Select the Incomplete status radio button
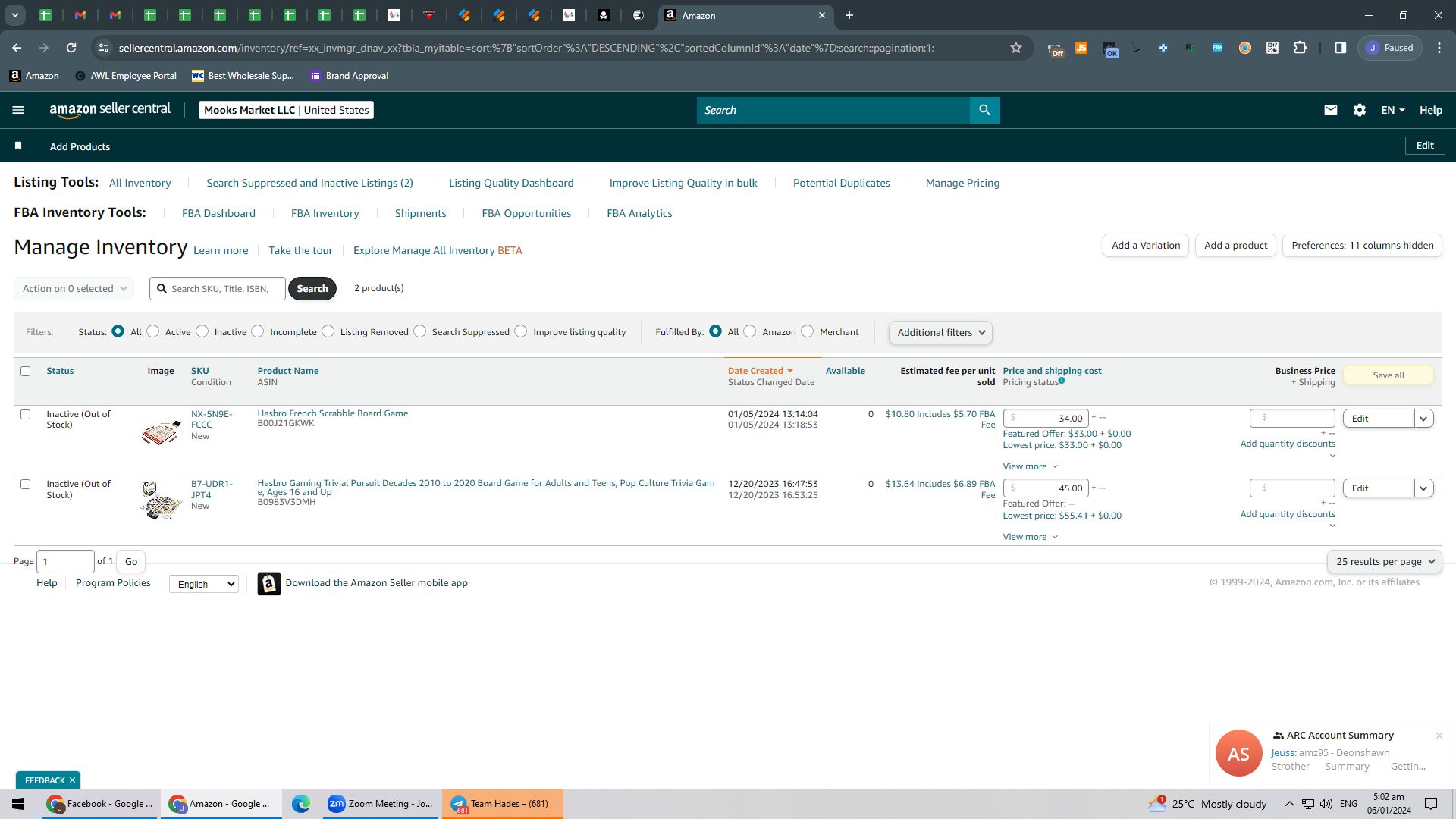Screen dimensions: 1456x819 click(258, 331)
